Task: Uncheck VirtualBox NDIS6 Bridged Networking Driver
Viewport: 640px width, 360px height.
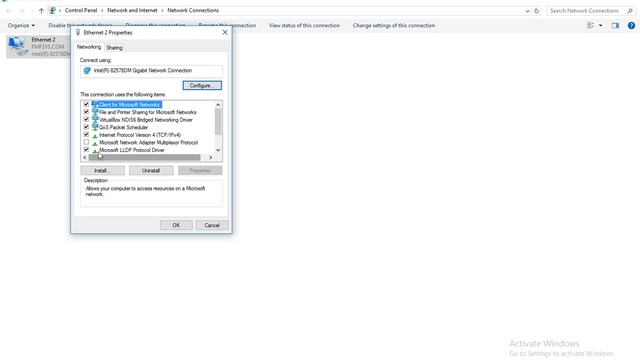Action: (x=86, y=120)
